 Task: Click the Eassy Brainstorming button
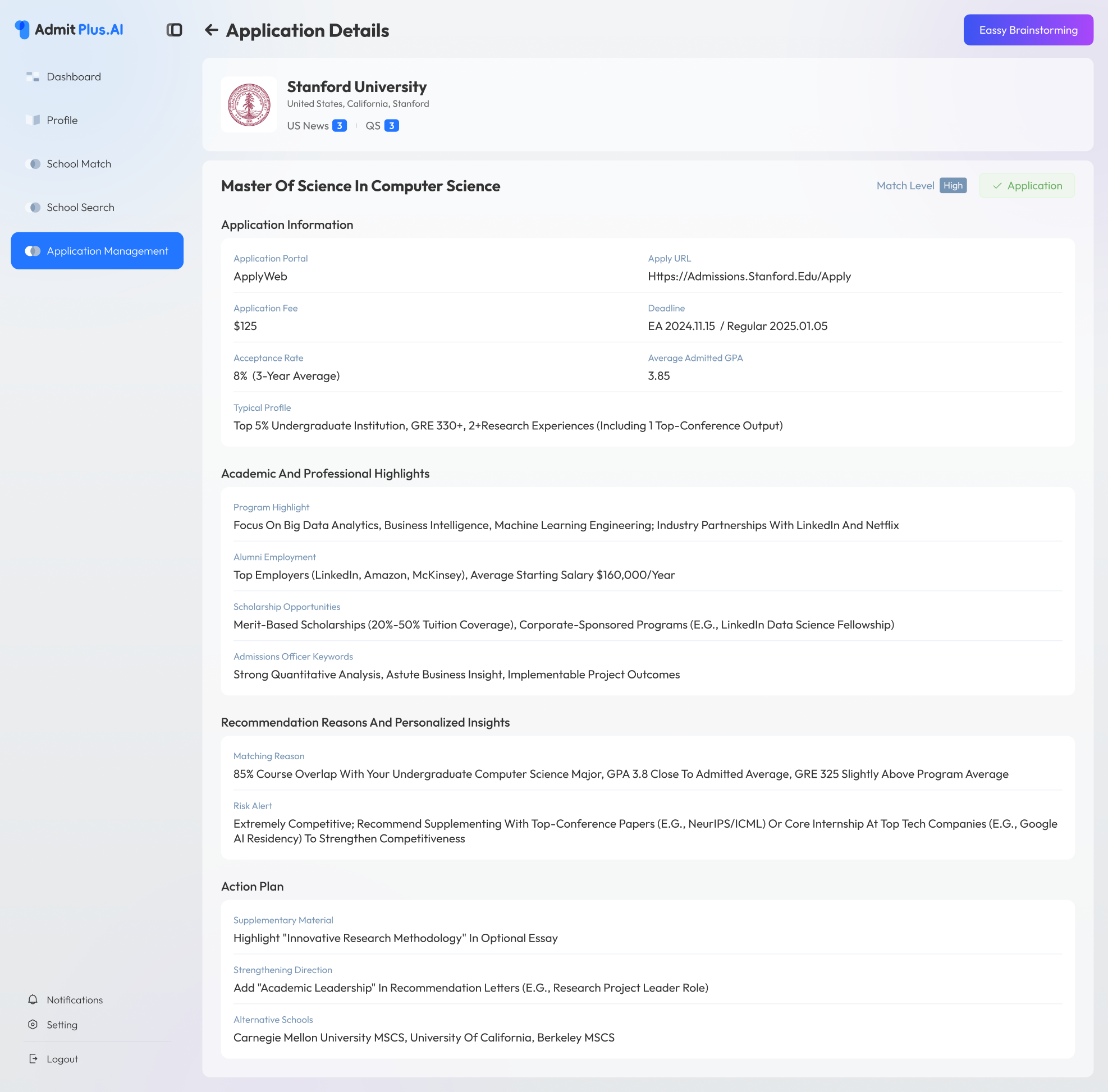tap(1028, 30)
